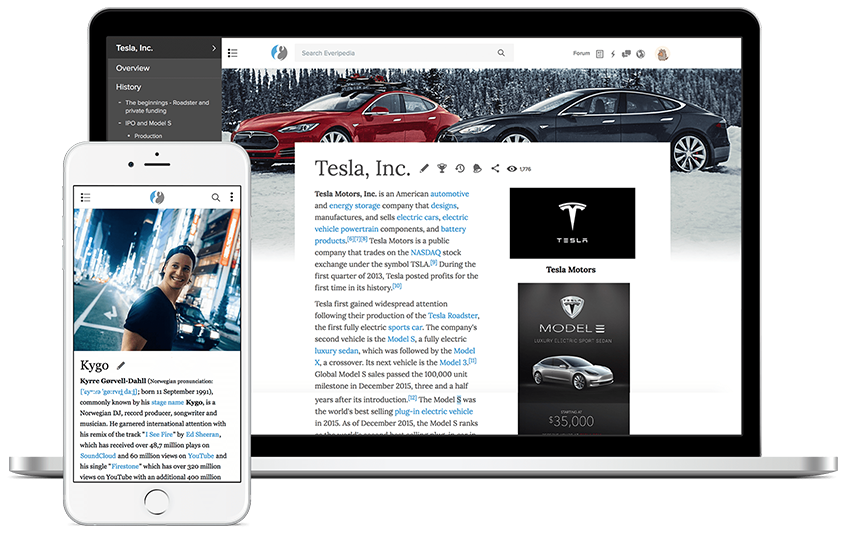846x539 pixels.
Task: Select History in the sidebar
Action: click(x=128, y=87)
